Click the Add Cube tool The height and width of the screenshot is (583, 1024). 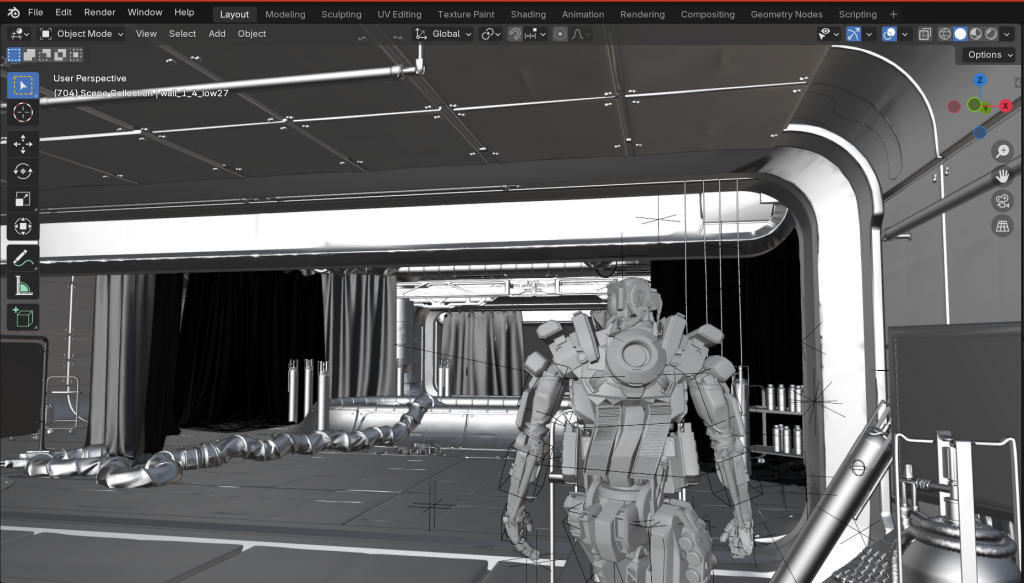(x=23, y=318)
